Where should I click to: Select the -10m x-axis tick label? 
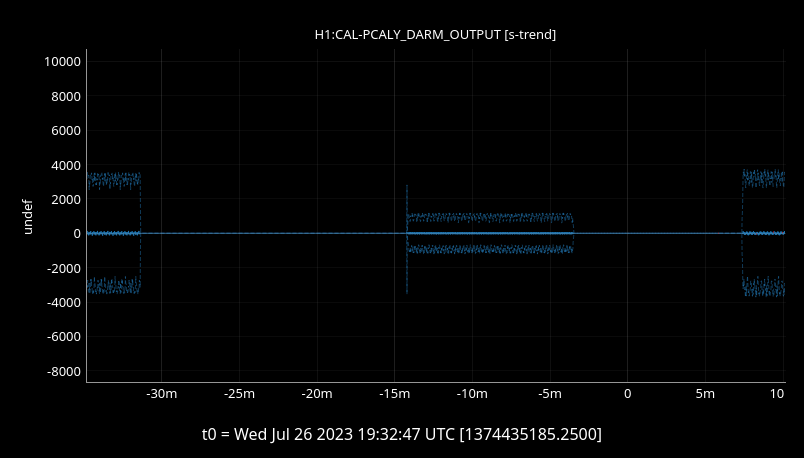472,394
